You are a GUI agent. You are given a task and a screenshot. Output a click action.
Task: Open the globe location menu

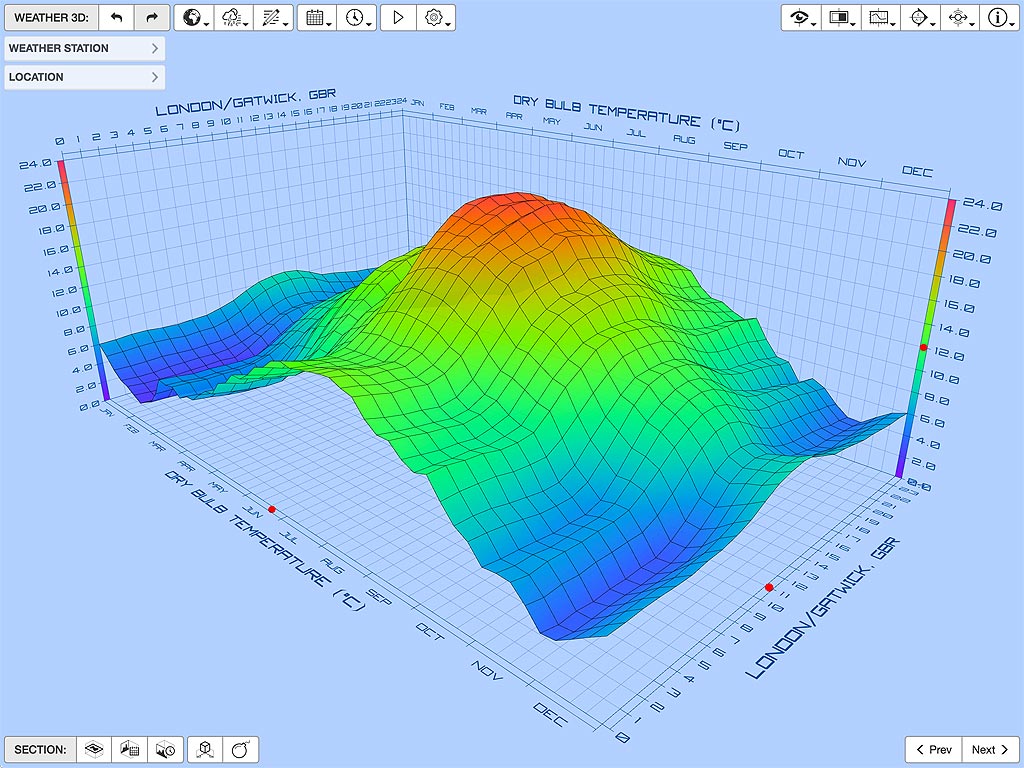[x=193, y=18]
